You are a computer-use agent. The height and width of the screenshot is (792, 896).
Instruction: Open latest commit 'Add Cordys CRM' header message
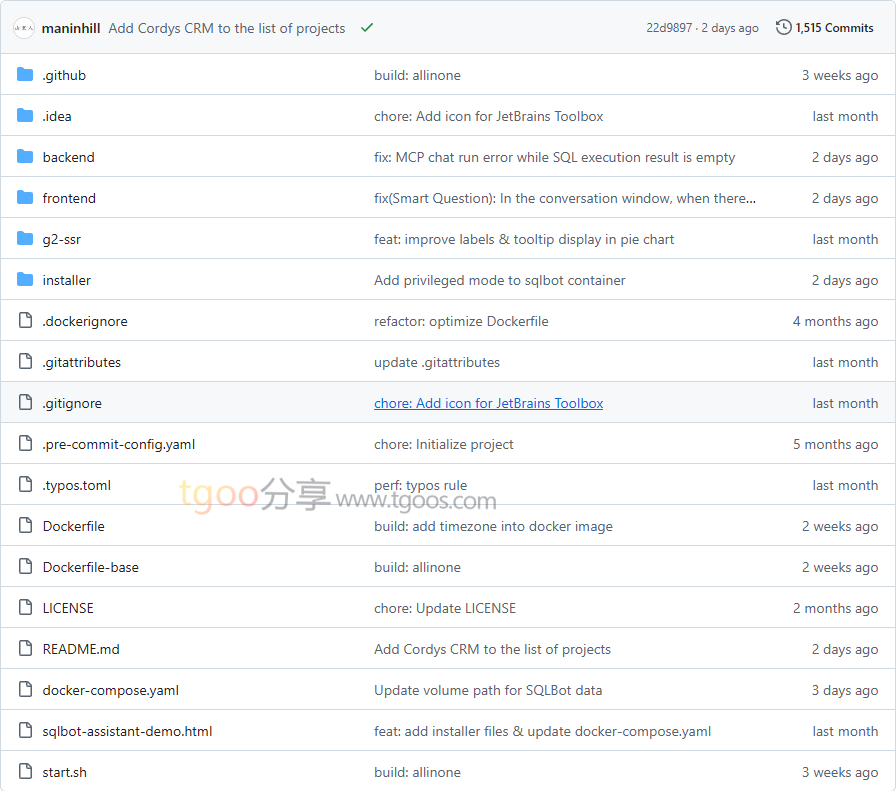pos(226,28)
